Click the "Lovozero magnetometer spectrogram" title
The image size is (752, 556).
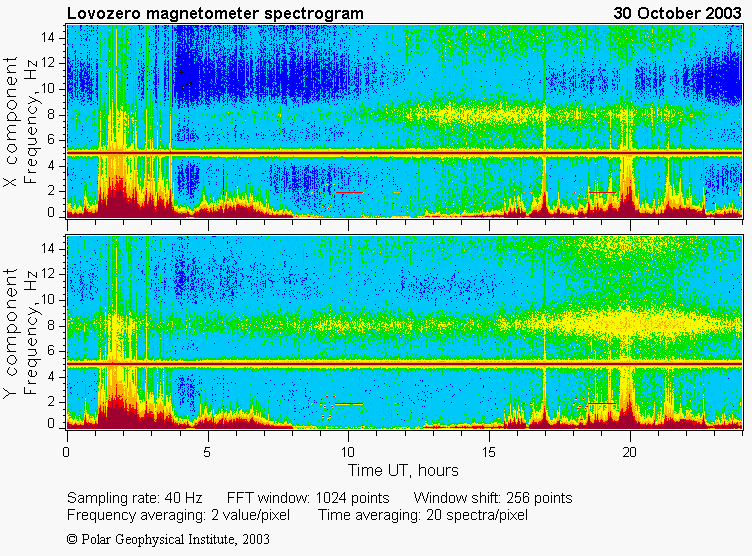215,13
